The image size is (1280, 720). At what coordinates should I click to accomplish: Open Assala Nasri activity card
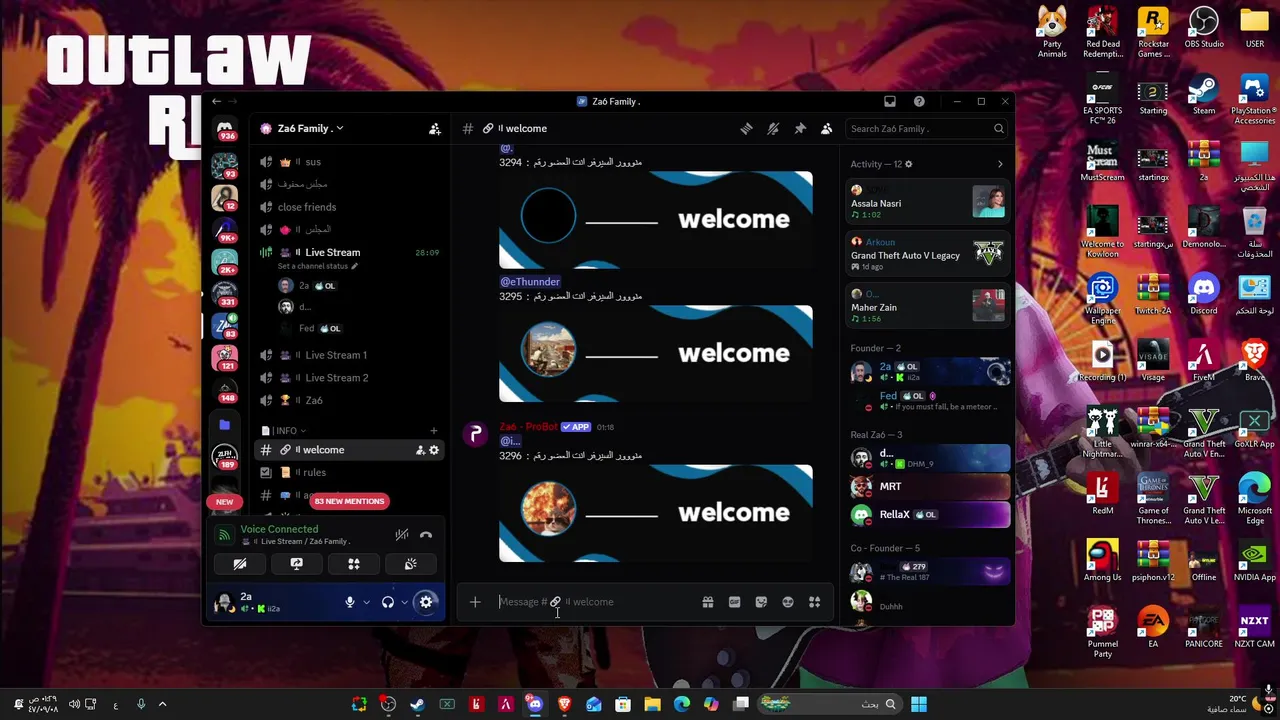[927, 203]
